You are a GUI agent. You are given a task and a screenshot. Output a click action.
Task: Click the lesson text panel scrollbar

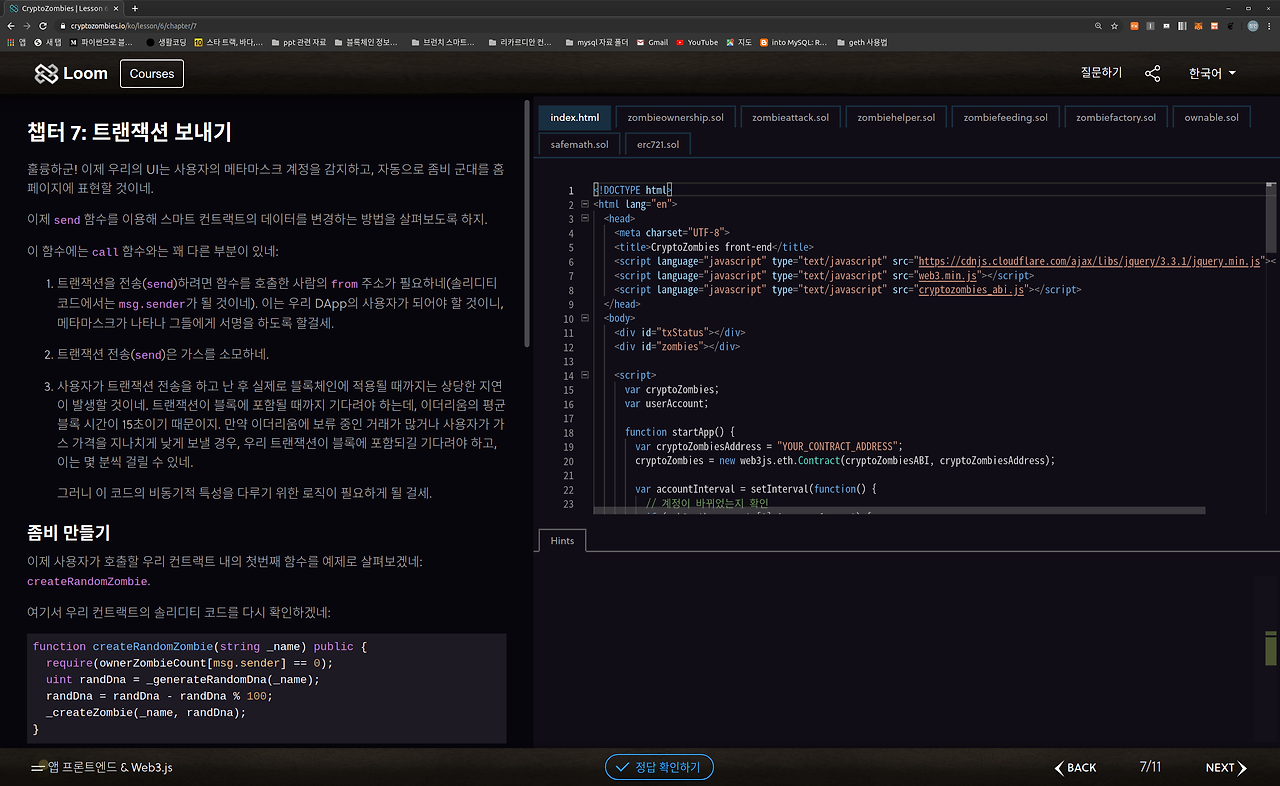[x=527, y=224]
